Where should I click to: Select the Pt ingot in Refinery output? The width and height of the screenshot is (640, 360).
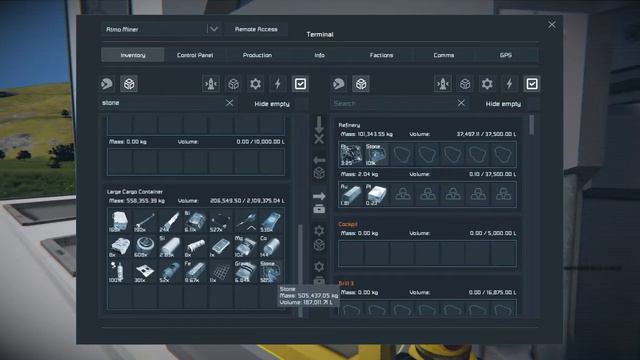(x=376, y=194)
